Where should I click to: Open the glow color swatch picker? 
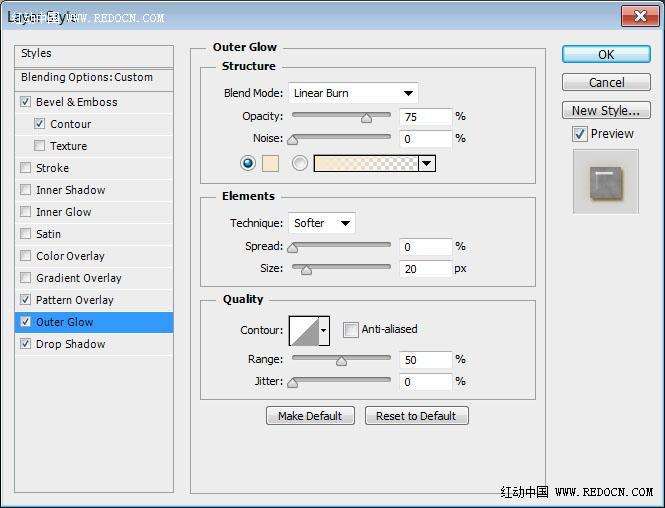270,163
